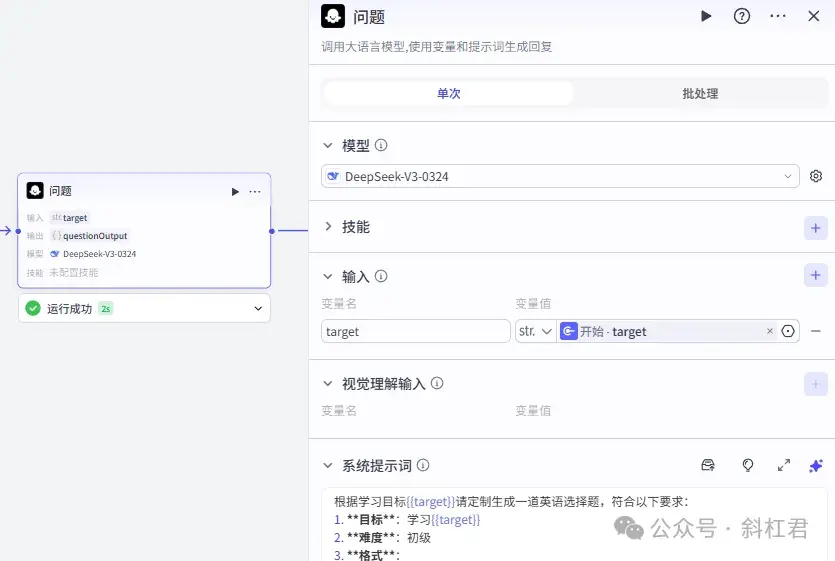
Task: Remove the target input row
Action: 815,331
